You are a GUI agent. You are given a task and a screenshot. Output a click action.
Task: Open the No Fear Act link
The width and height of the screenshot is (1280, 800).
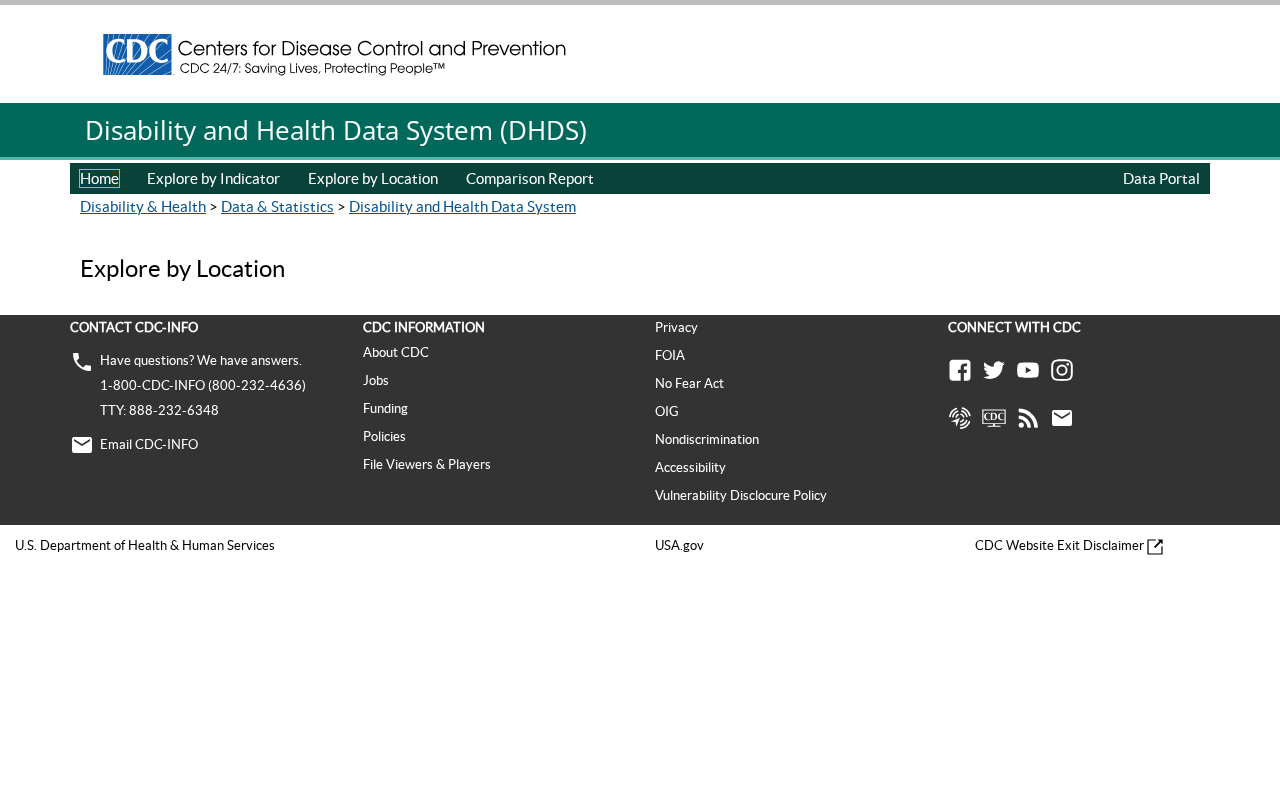pos(689,383)
